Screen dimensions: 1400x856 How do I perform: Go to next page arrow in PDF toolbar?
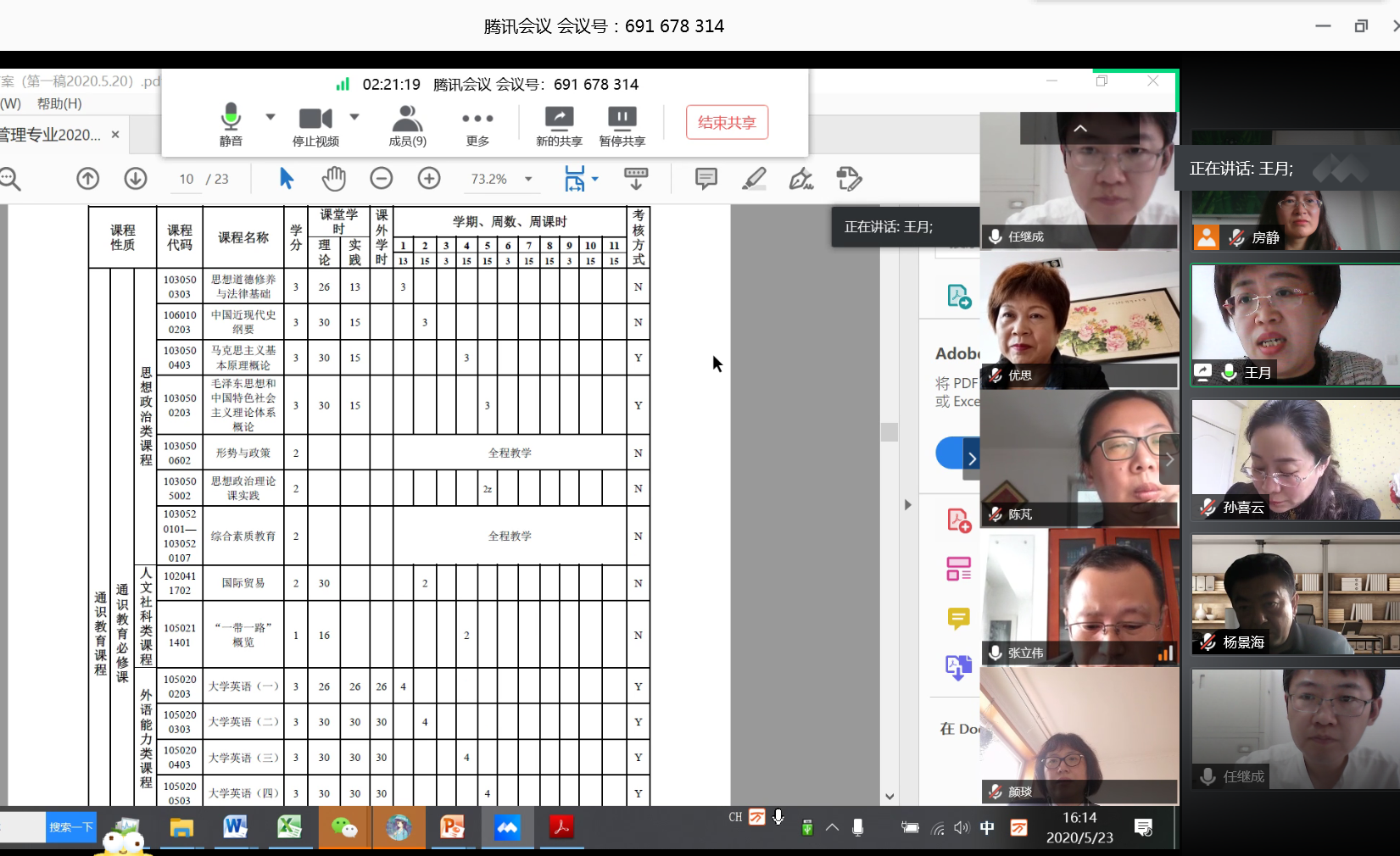click(136, 179)
